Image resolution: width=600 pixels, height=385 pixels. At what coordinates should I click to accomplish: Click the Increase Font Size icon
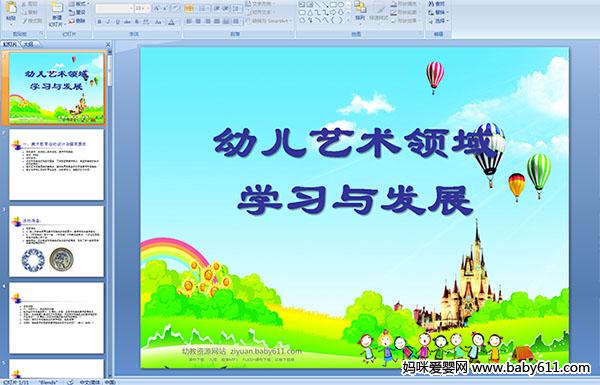pos(157,8)
